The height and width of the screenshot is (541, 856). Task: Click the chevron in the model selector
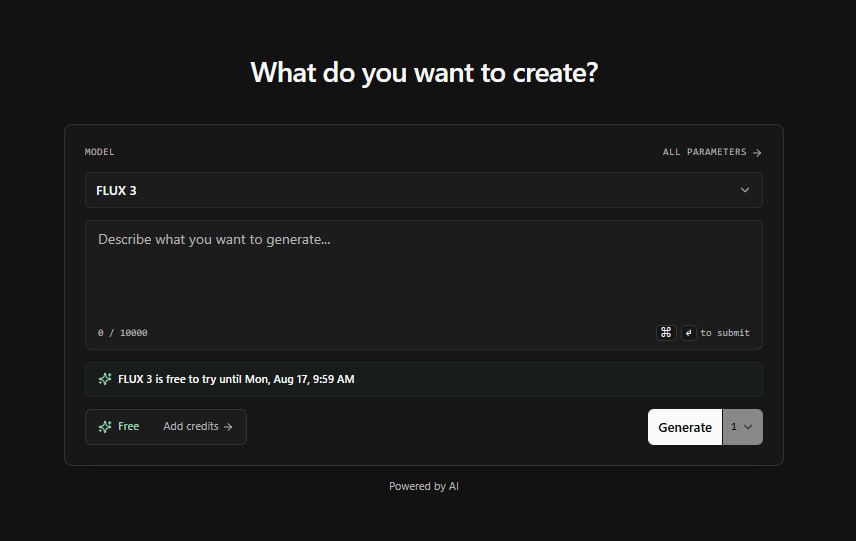(745, 190)
